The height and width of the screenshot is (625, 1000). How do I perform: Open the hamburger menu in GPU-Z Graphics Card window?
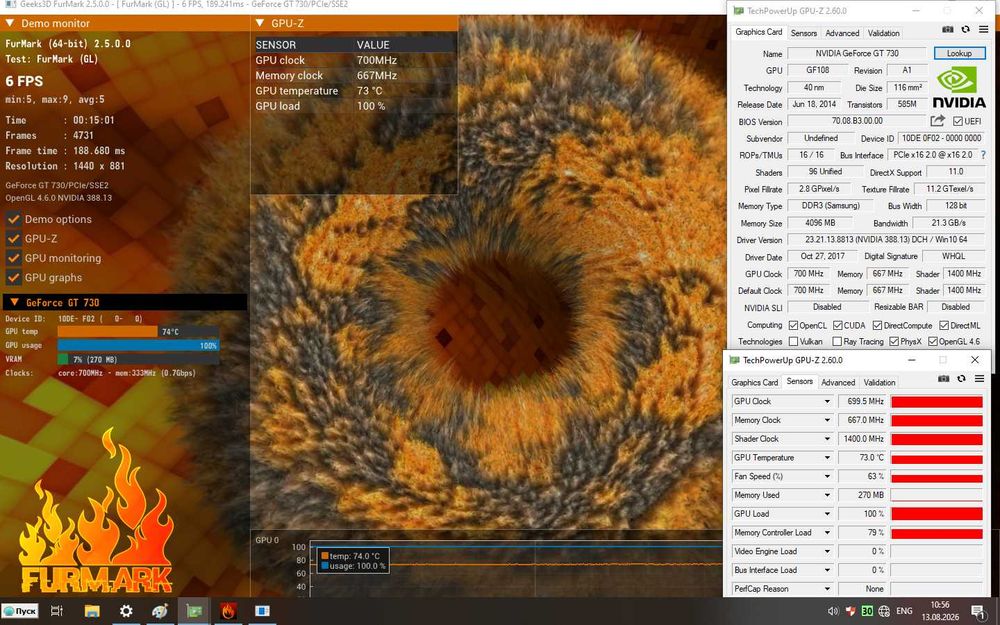983,30
